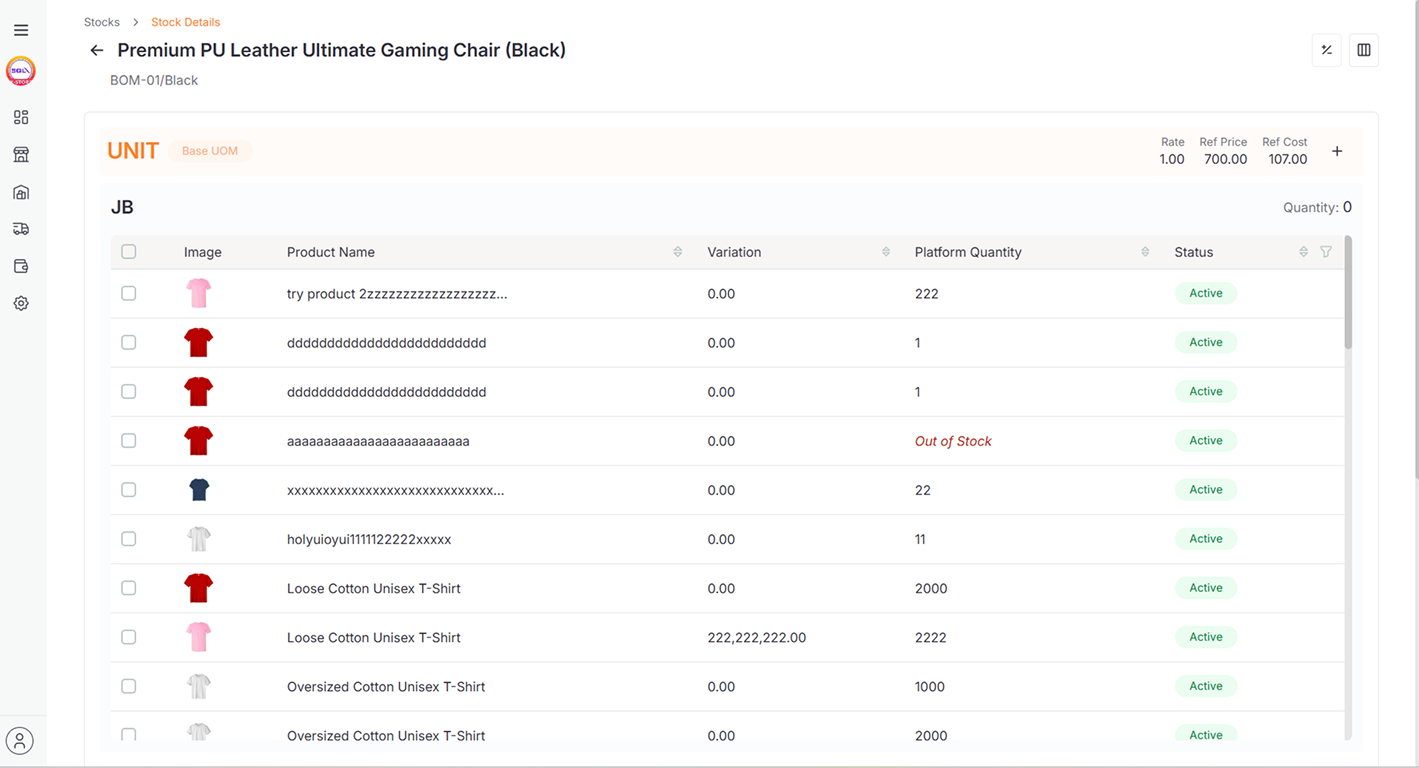The width and height of the screenshot is (1419, 768).
Task: Open the user profile icon at bottom left
Action: click(20, 741)
